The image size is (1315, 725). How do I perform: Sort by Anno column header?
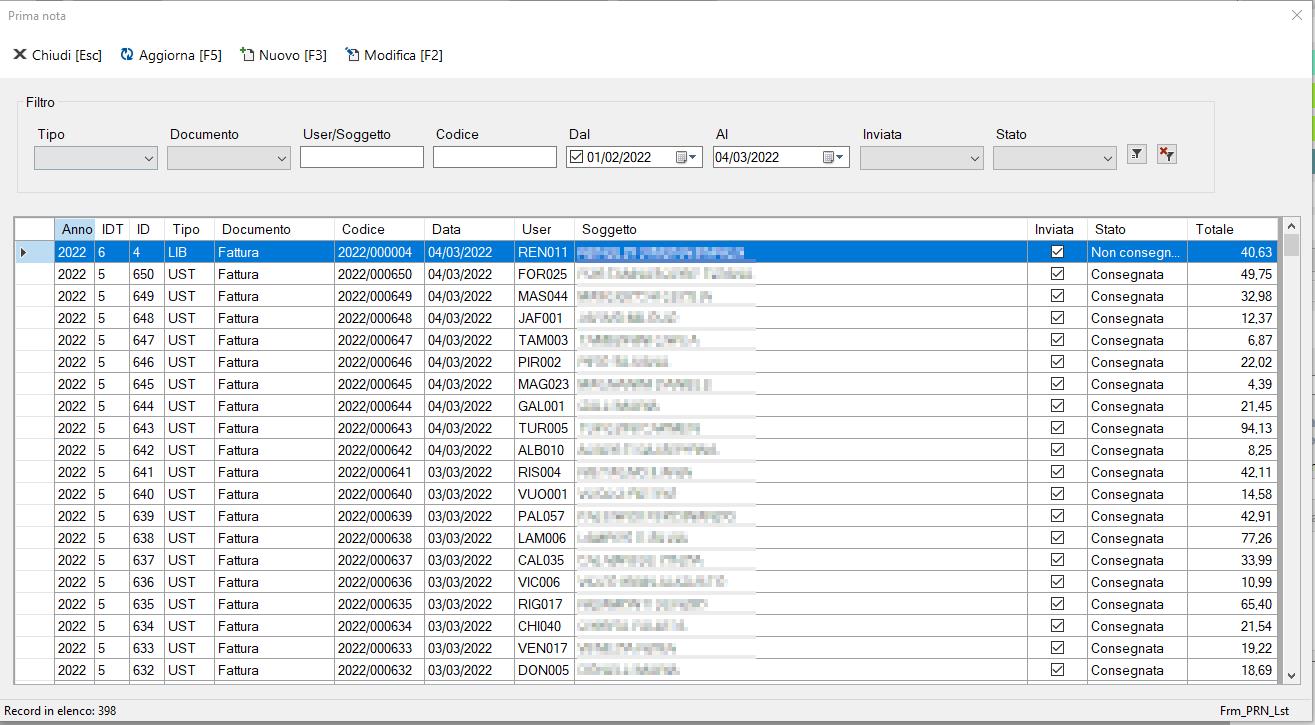coord(75,229)
